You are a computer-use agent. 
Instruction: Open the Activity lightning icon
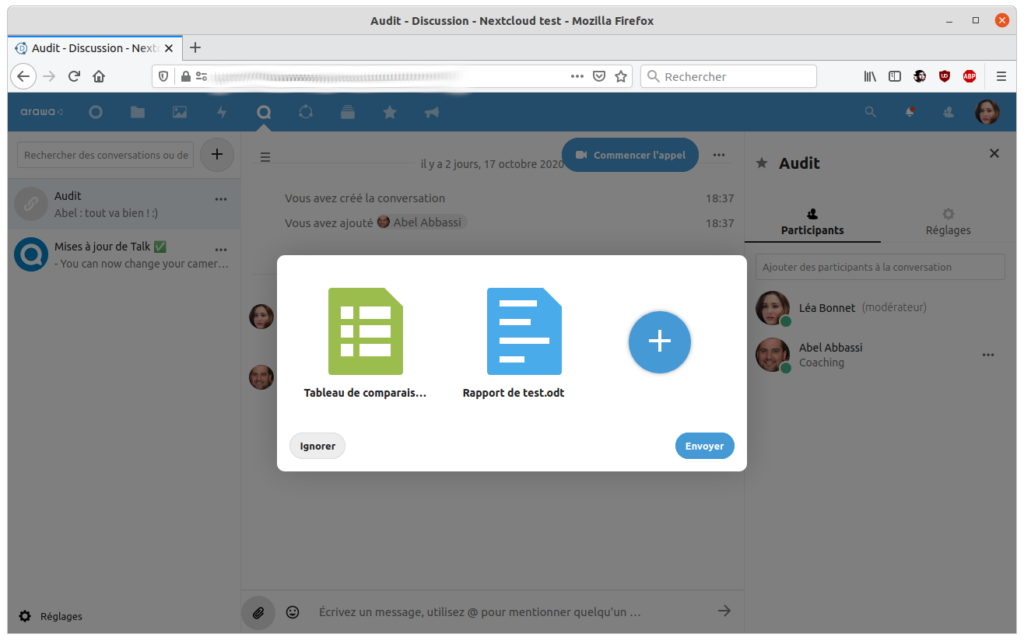pyautogui.click(x=222, y=112)
